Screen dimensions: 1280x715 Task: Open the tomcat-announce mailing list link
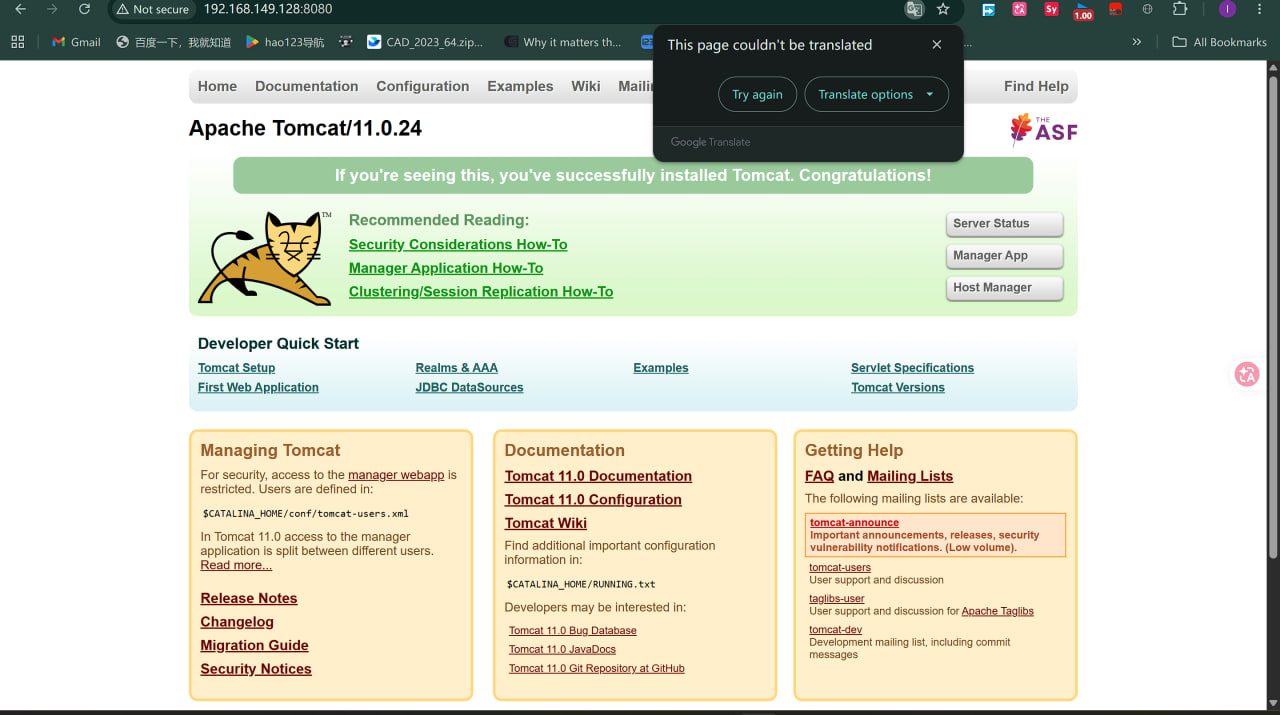[x=854, y=522]
